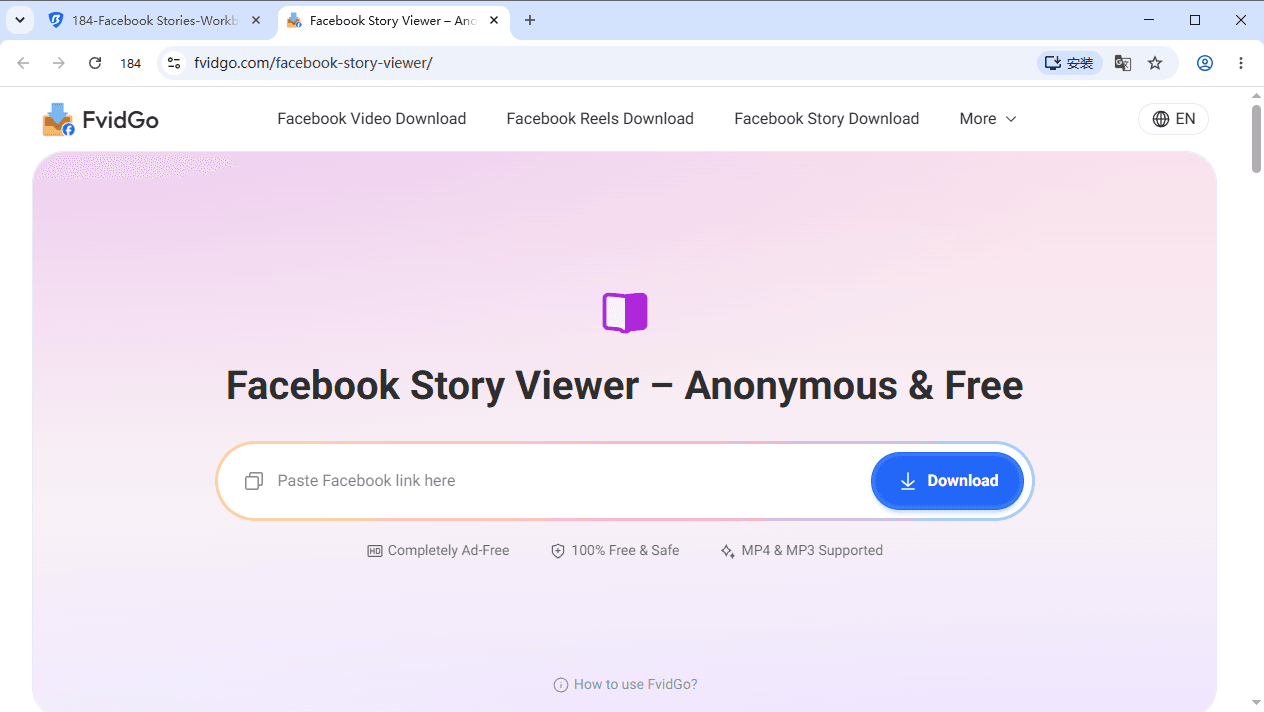
Task: Click the site info icon in address bar
Action: 174,63
